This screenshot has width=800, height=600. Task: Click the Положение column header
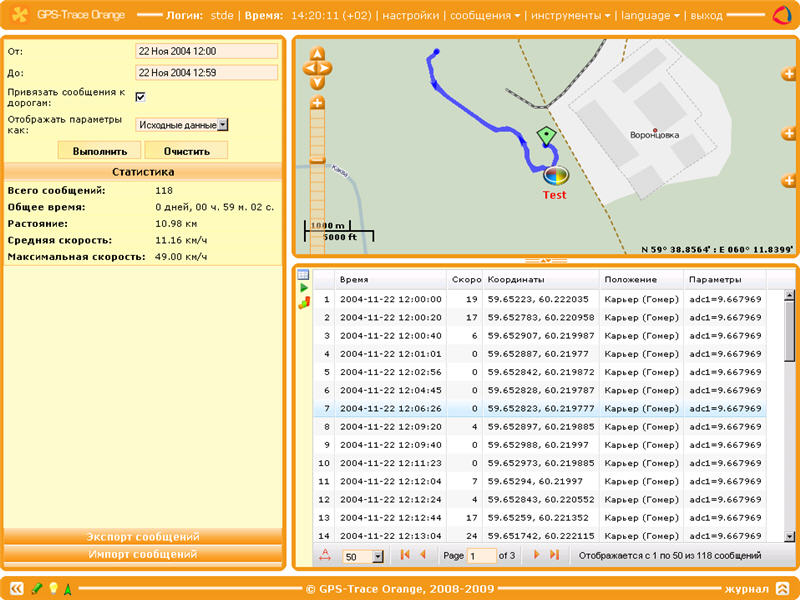tap(641, 280)
